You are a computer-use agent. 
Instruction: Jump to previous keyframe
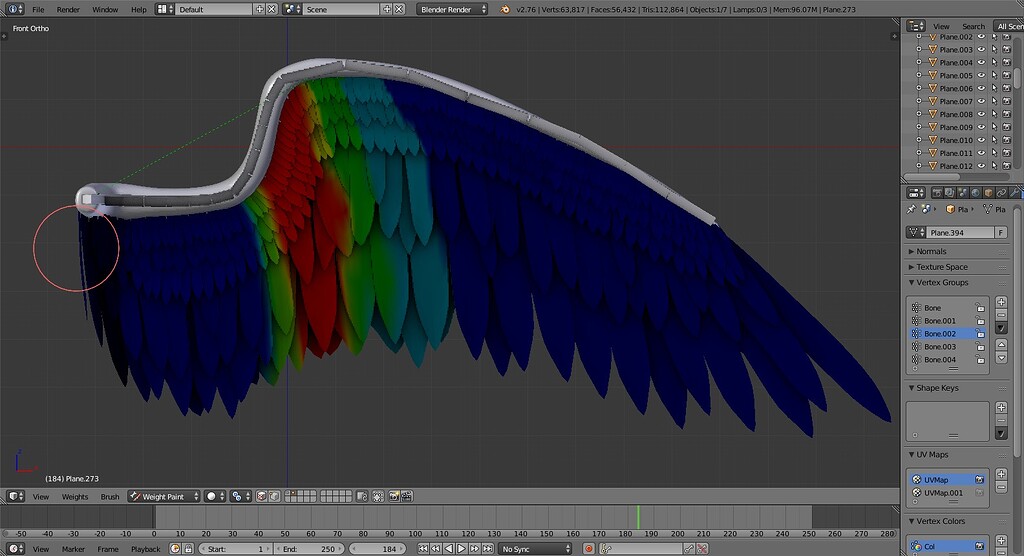436,549
